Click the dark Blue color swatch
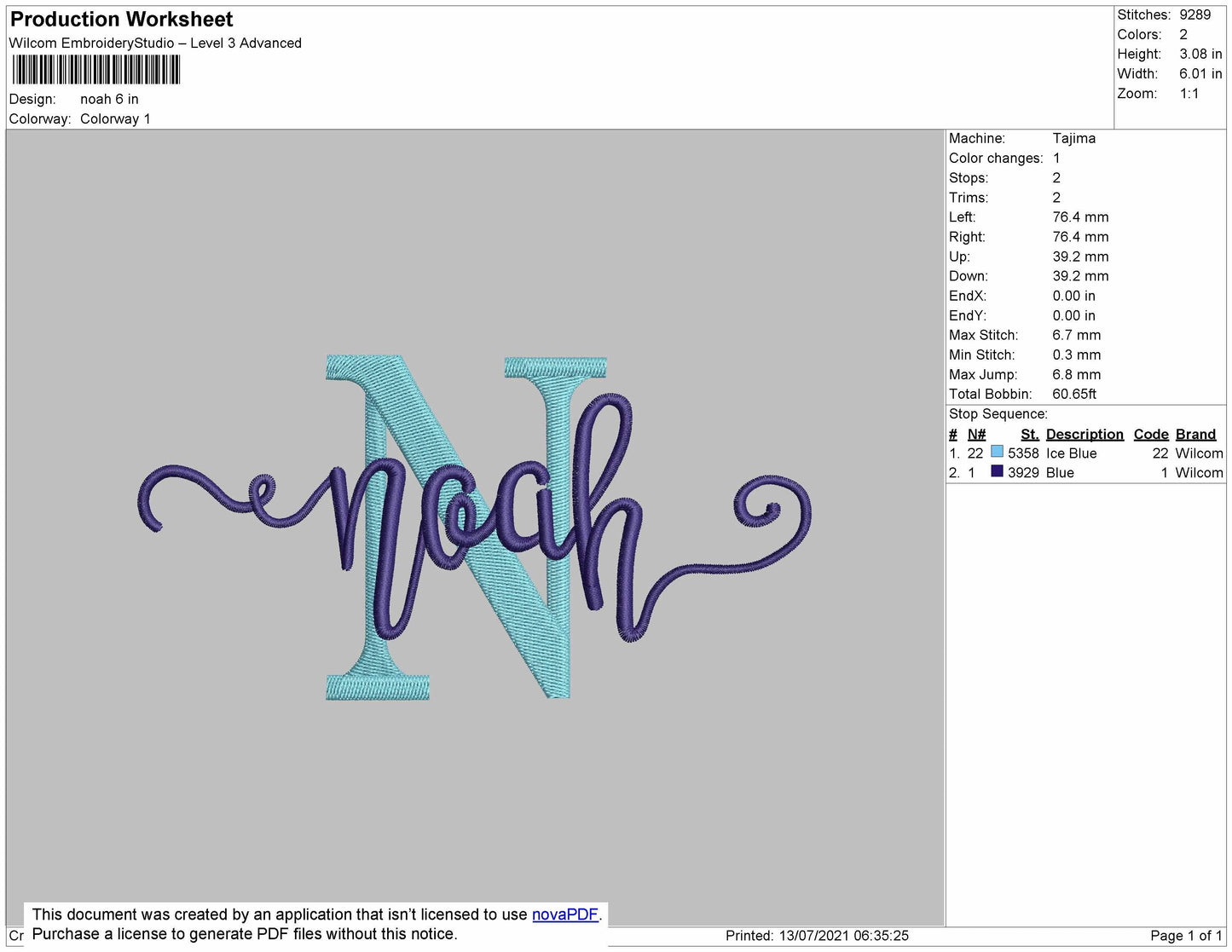 point(997,470)
